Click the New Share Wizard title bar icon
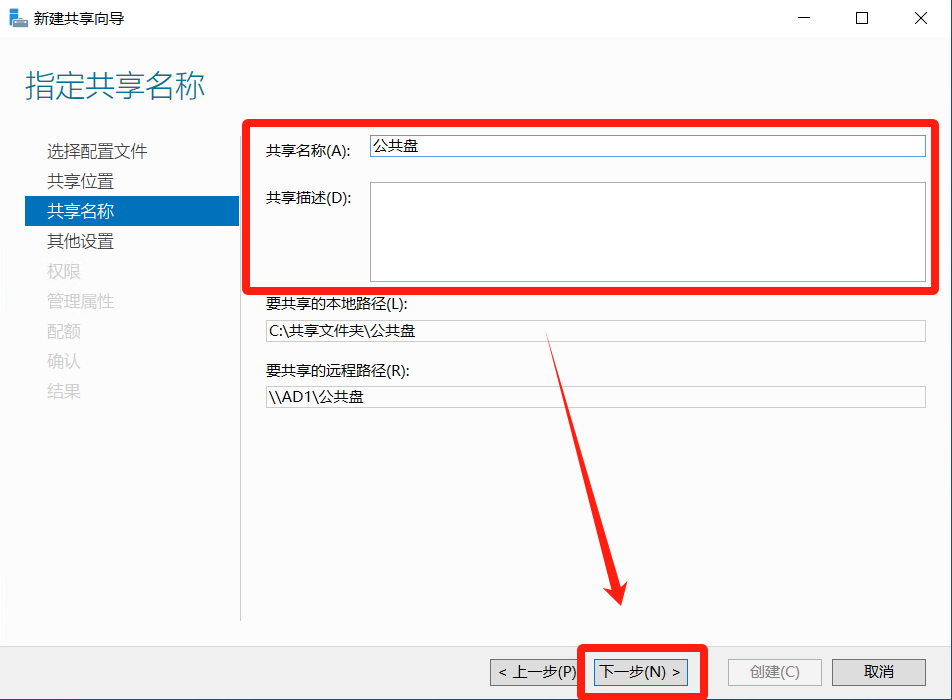Screen dimensions: 952x700 tap(18, 18)
